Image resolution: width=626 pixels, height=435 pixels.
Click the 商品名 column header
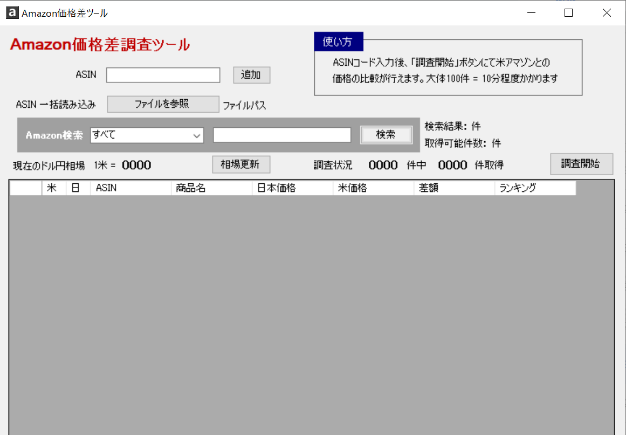211,188
